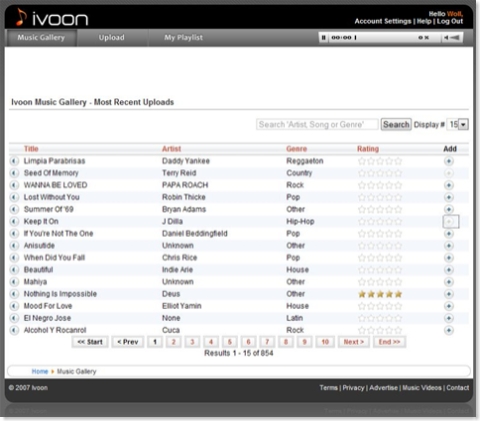Play the song Keep It On
The image size is (480, 421).
point(14,221)
